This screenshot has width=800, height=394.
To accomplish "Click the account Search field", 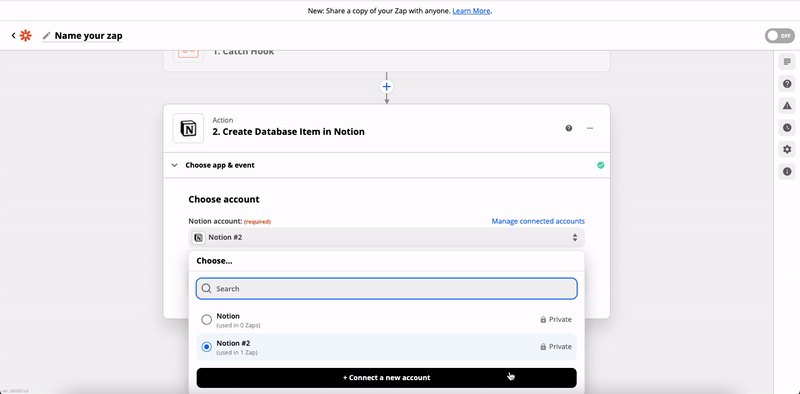I will tap(387, 288).
